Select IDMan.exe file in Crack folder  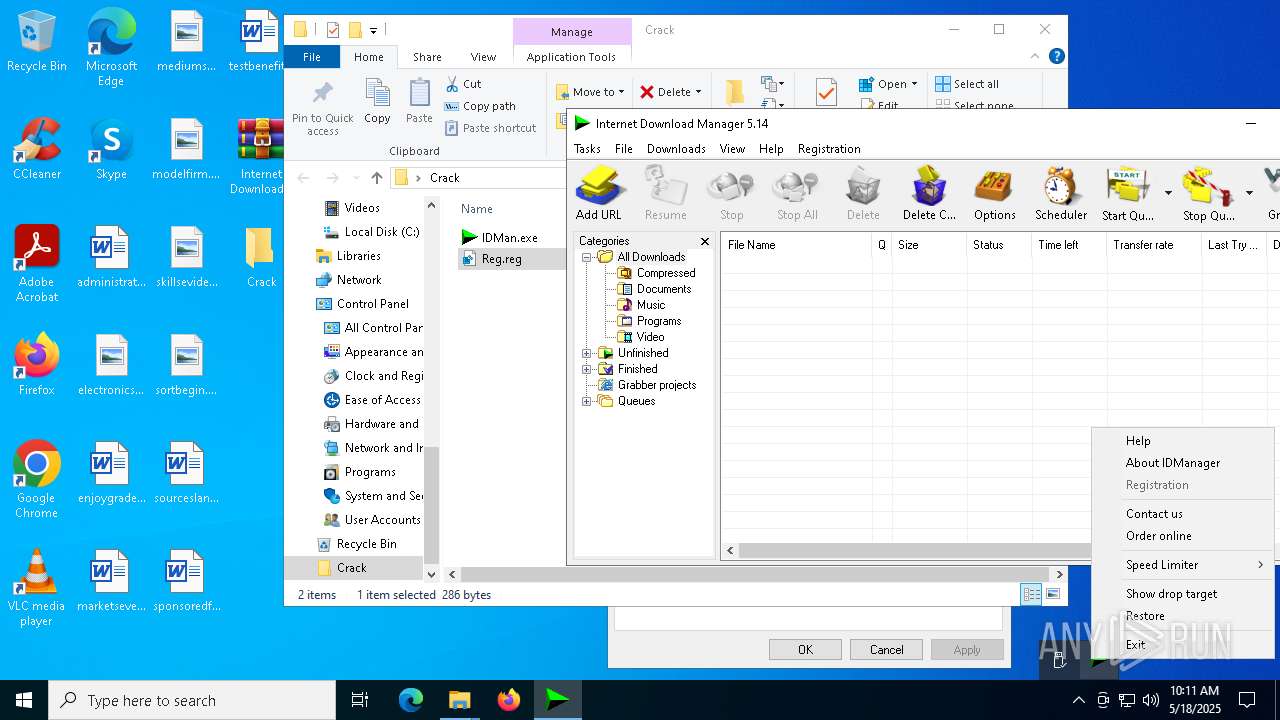pos(500,237)
